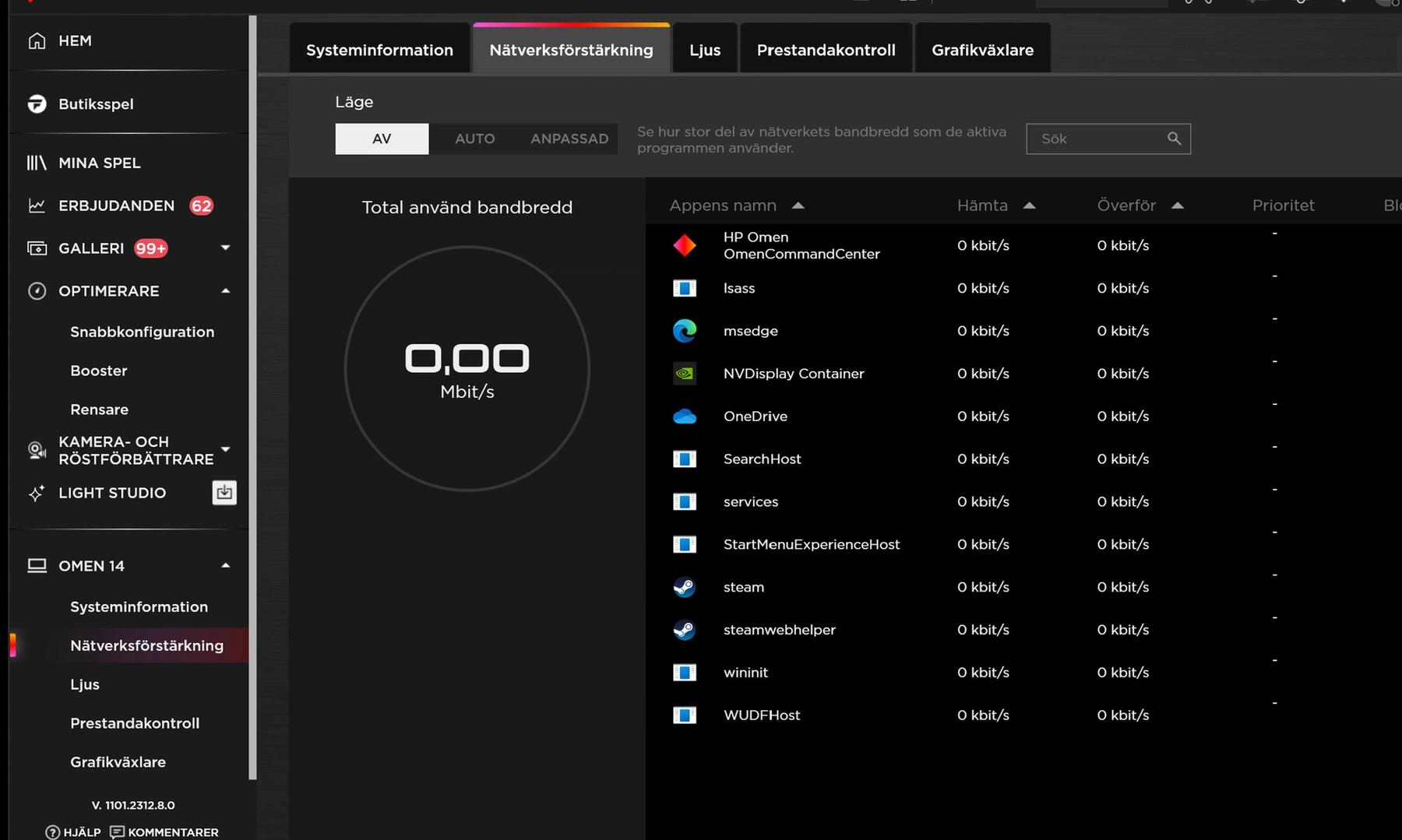Screen dimensions: 1402x840
Task: Click the sidebar vertical scrollbar
Action: click(252, 397)
